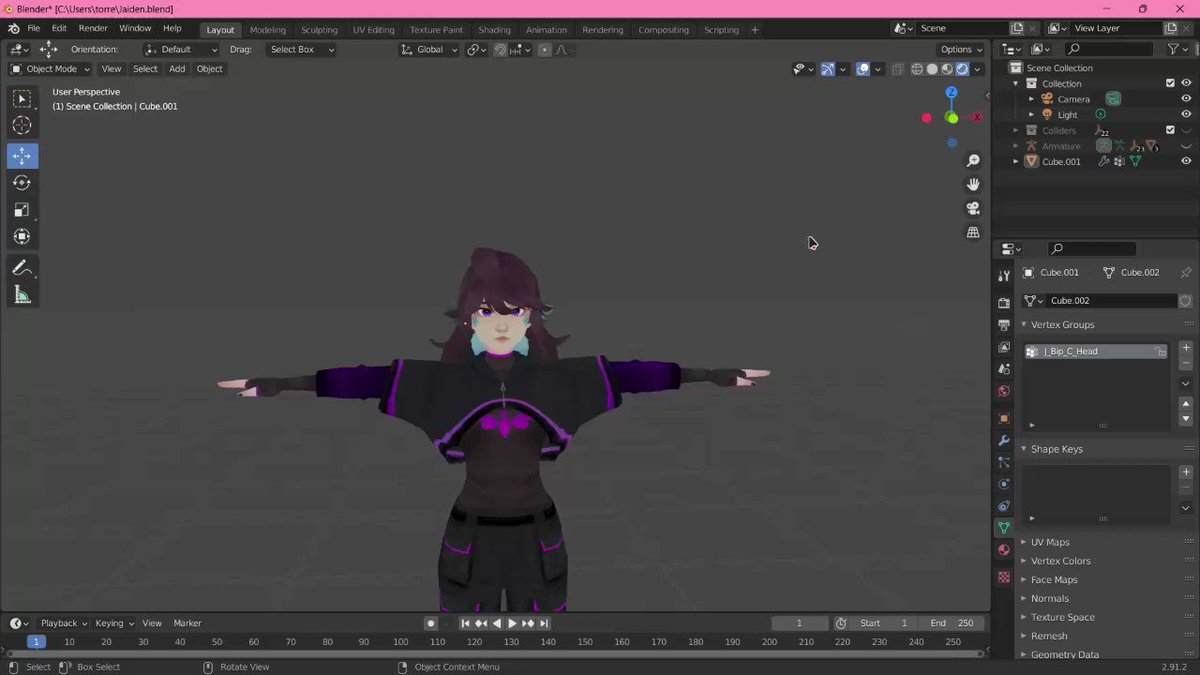Open the Physics properties tab
The width and height of the screenshot is (1200, 675).
coord(1004,484)
